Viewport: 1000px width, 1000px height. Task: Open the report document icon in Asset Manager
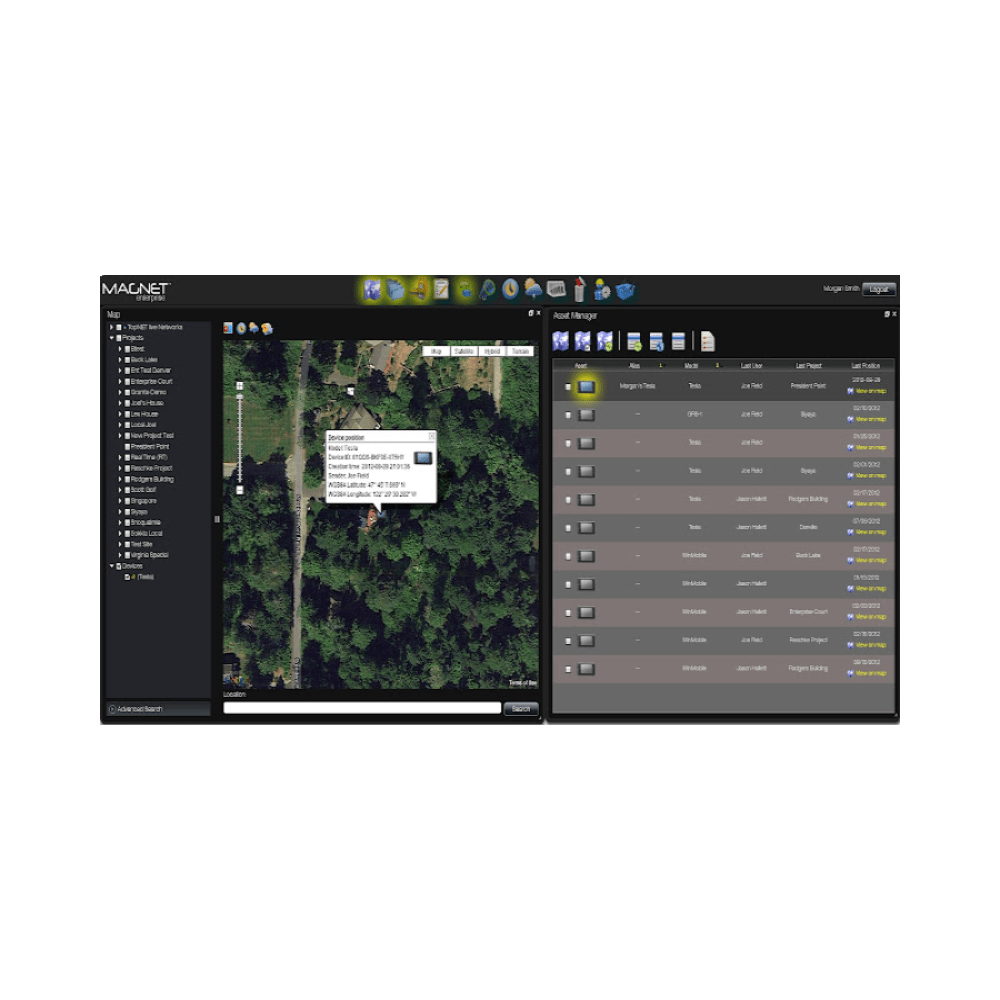coord(707,342)
